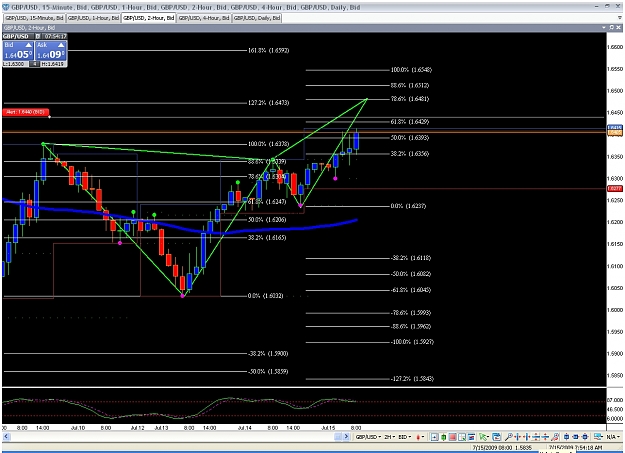Switch to GBP/USD 1-Hour Bid tab
625x453 pixels.
pyautogui.click(x=93, y=18)
